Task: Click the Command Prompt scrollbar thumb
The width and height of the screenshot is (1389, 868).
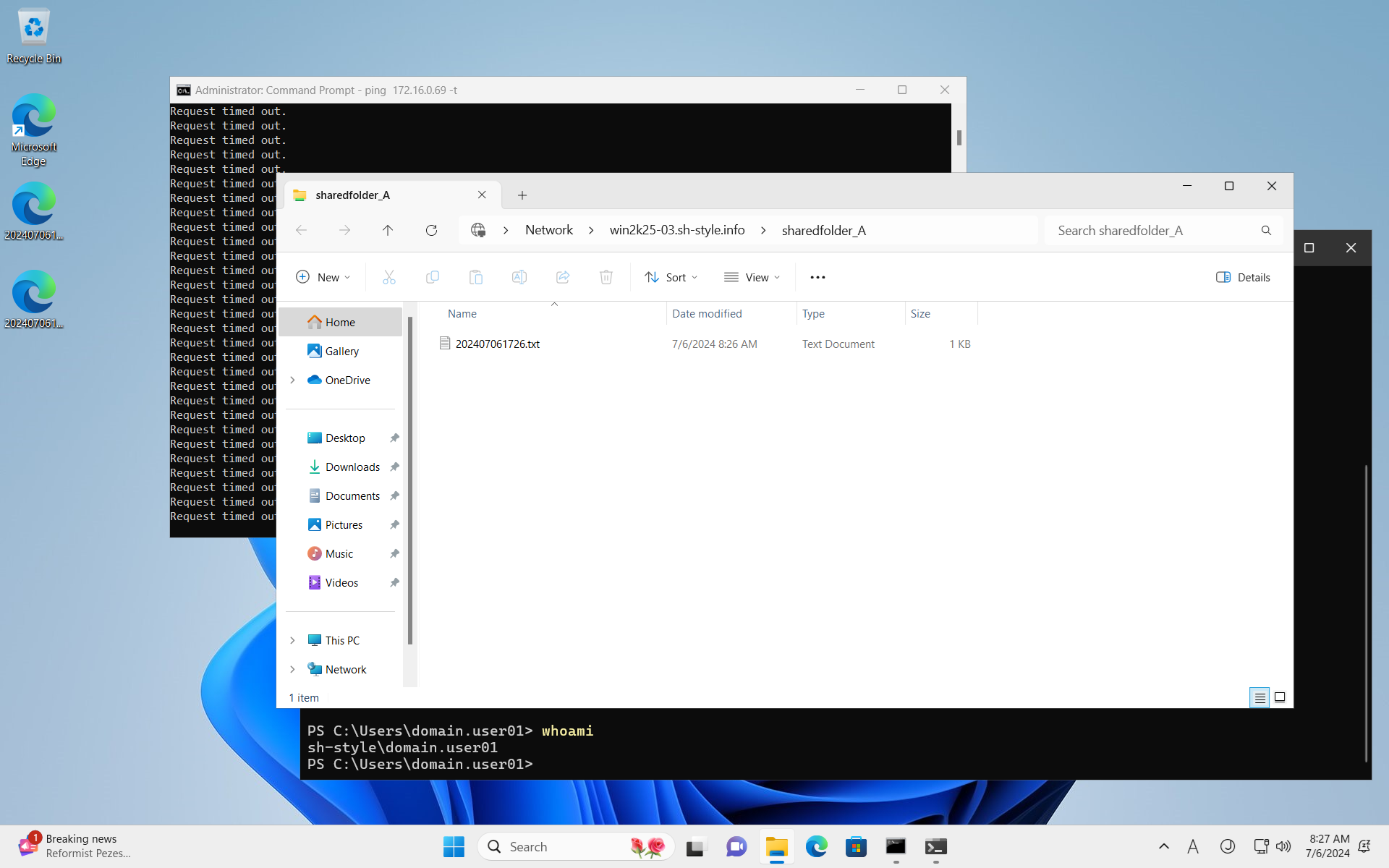Action: 959,137
